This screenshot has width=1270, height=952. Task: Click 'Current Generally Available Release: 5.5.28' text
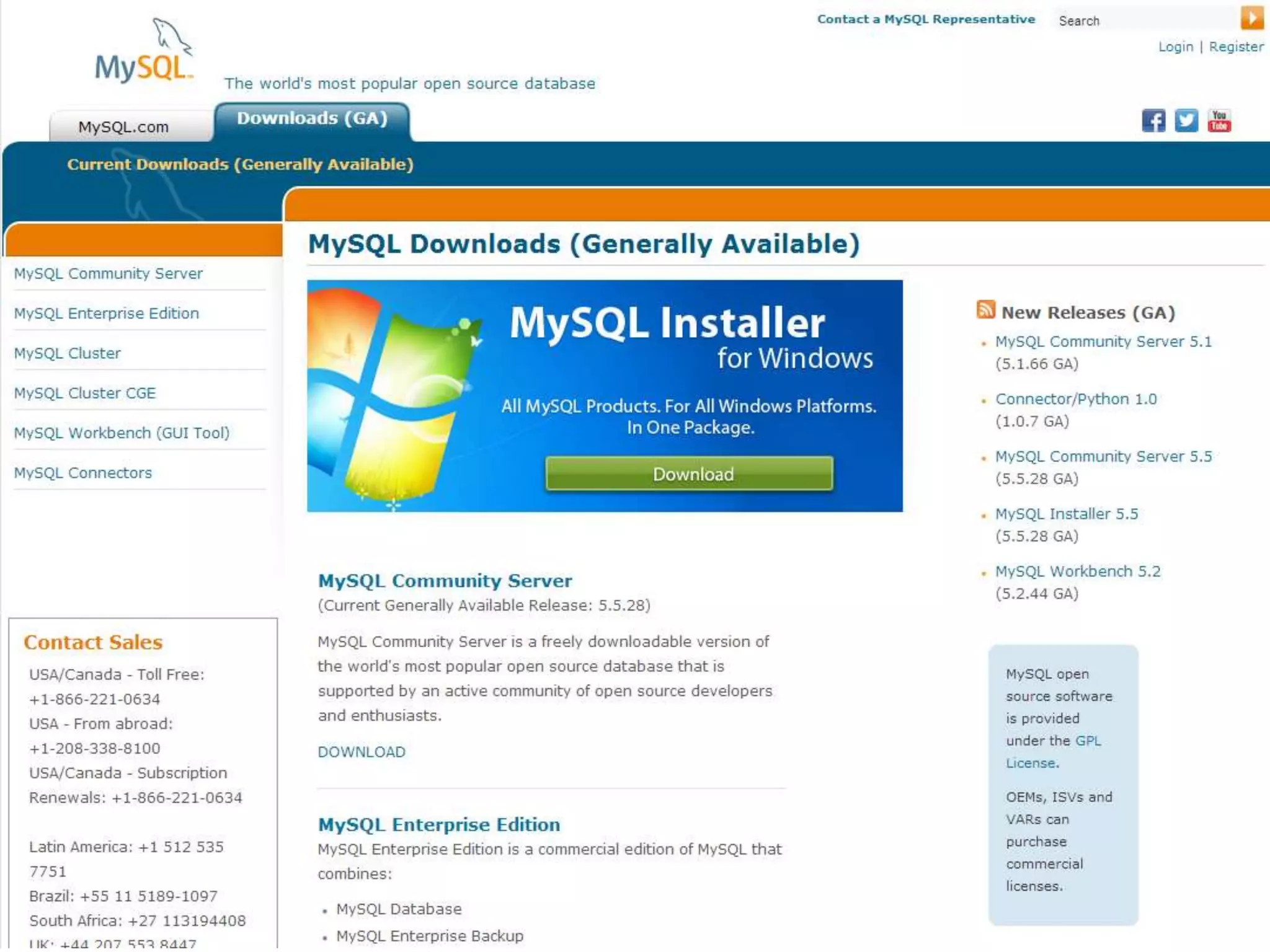click(x=484, y=606)
